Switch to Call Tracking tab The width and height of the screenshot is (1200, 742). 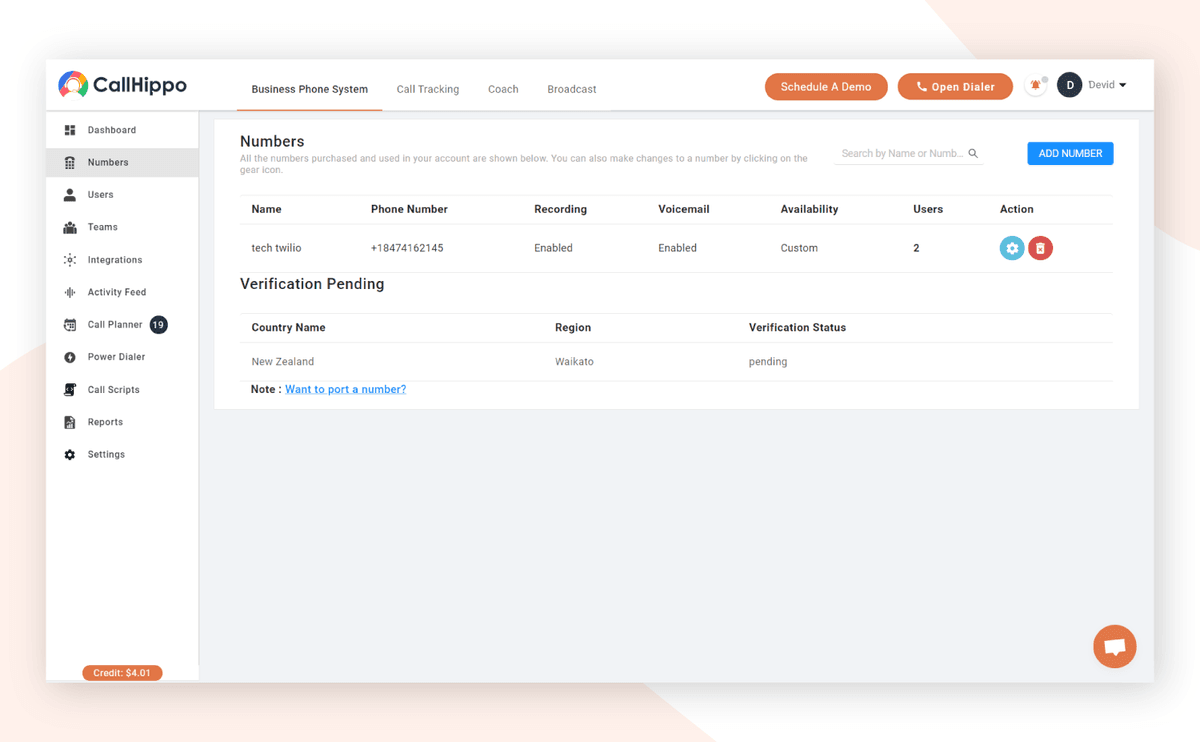pyautogui.click(x=428, y=89)
